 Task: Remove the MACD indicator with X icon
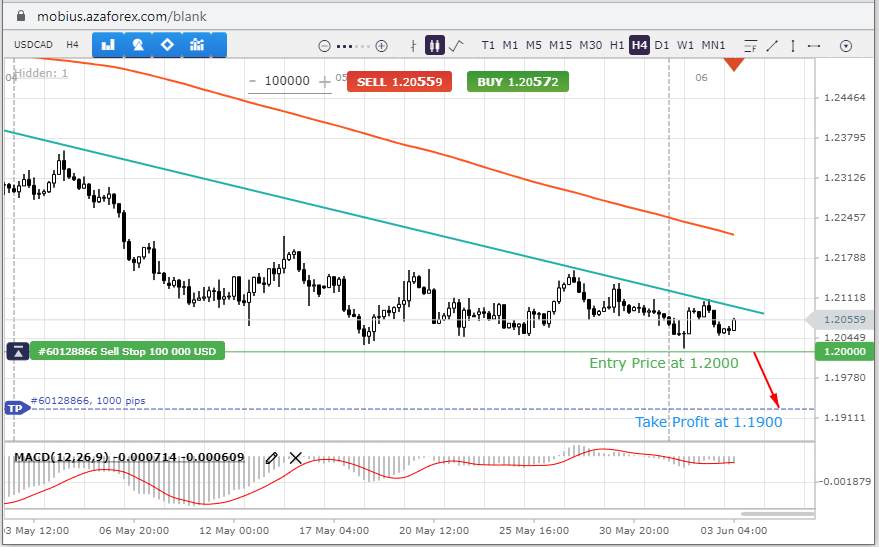(x=295, y=458)
